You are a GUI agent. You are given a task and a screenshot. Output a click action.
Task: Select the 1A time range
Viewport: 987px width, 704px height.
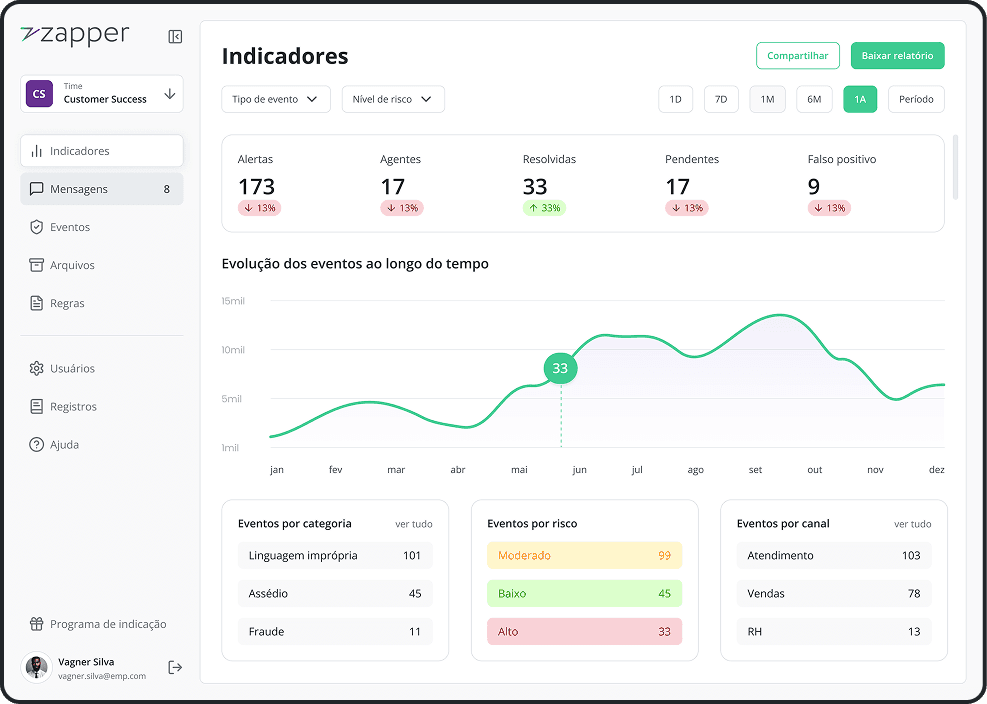[x=860, y=99]
